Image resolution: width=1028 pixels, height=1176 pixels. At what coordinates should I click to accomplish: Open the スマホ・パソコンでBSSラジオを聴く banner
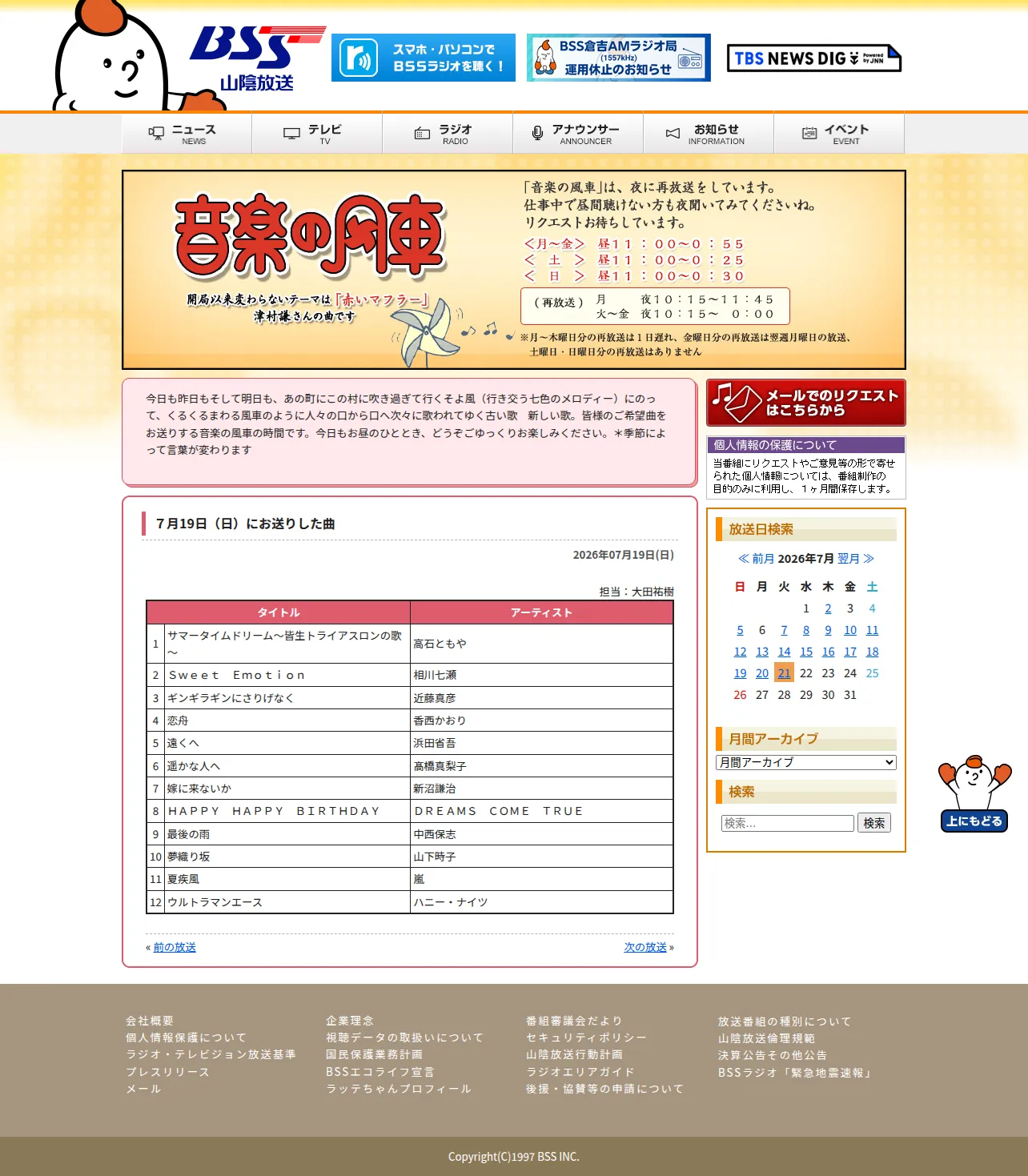[424, 58]
